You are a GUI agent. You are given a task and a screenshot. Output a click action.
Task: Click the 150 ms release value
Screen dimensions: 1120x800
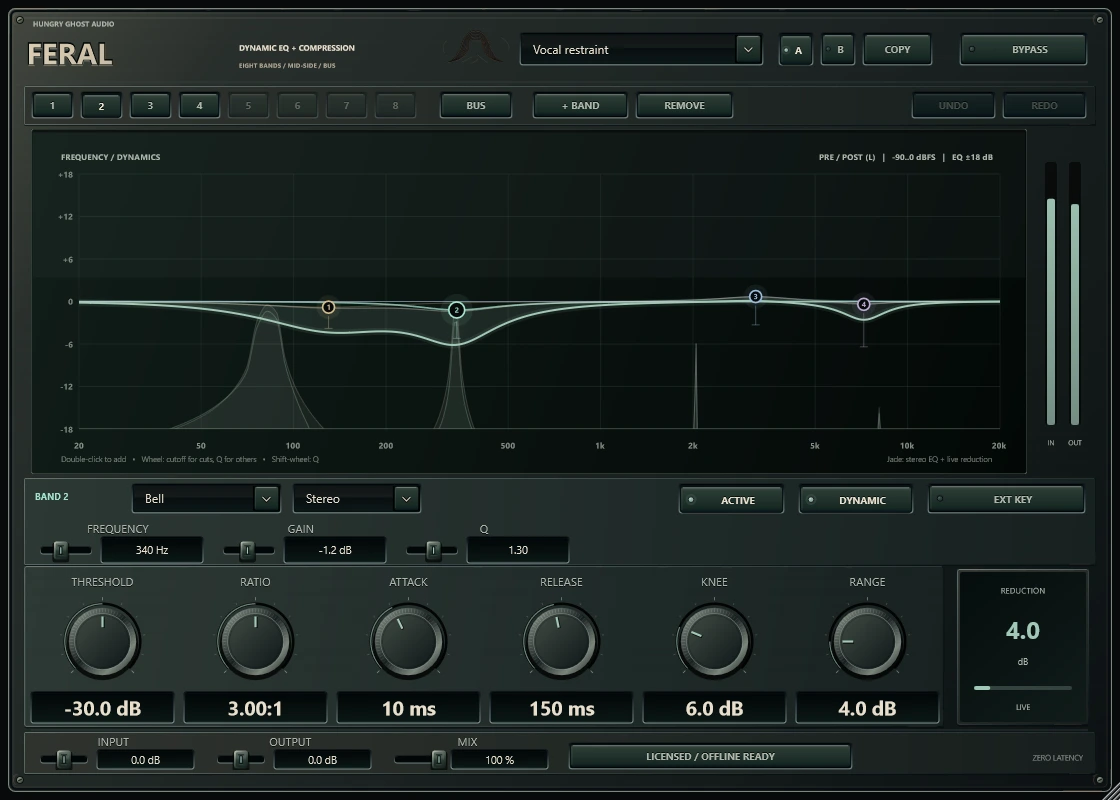click(x=561, y=708)
